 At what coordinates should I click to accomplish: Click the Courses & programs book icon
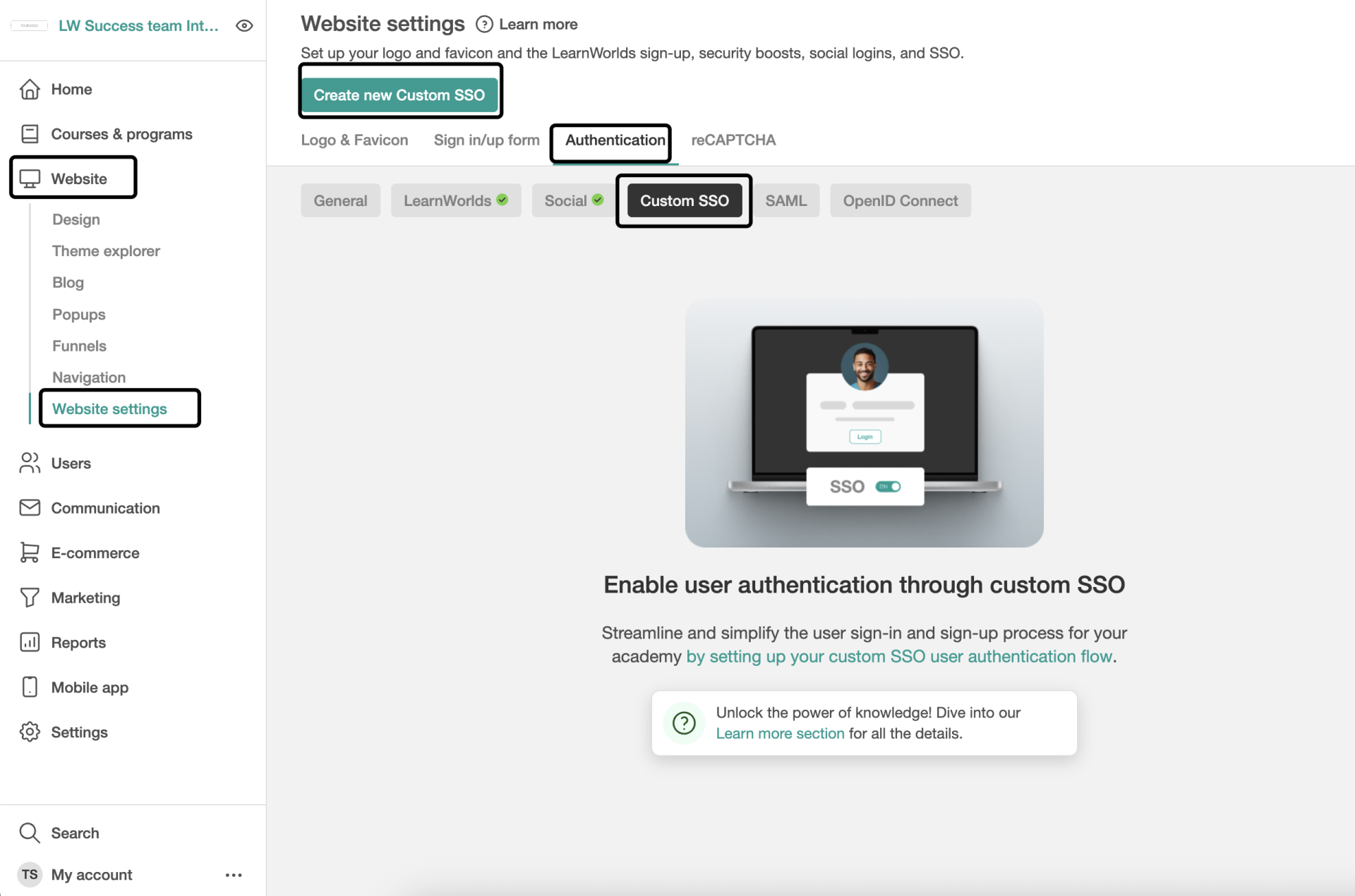tap(30, 134)
